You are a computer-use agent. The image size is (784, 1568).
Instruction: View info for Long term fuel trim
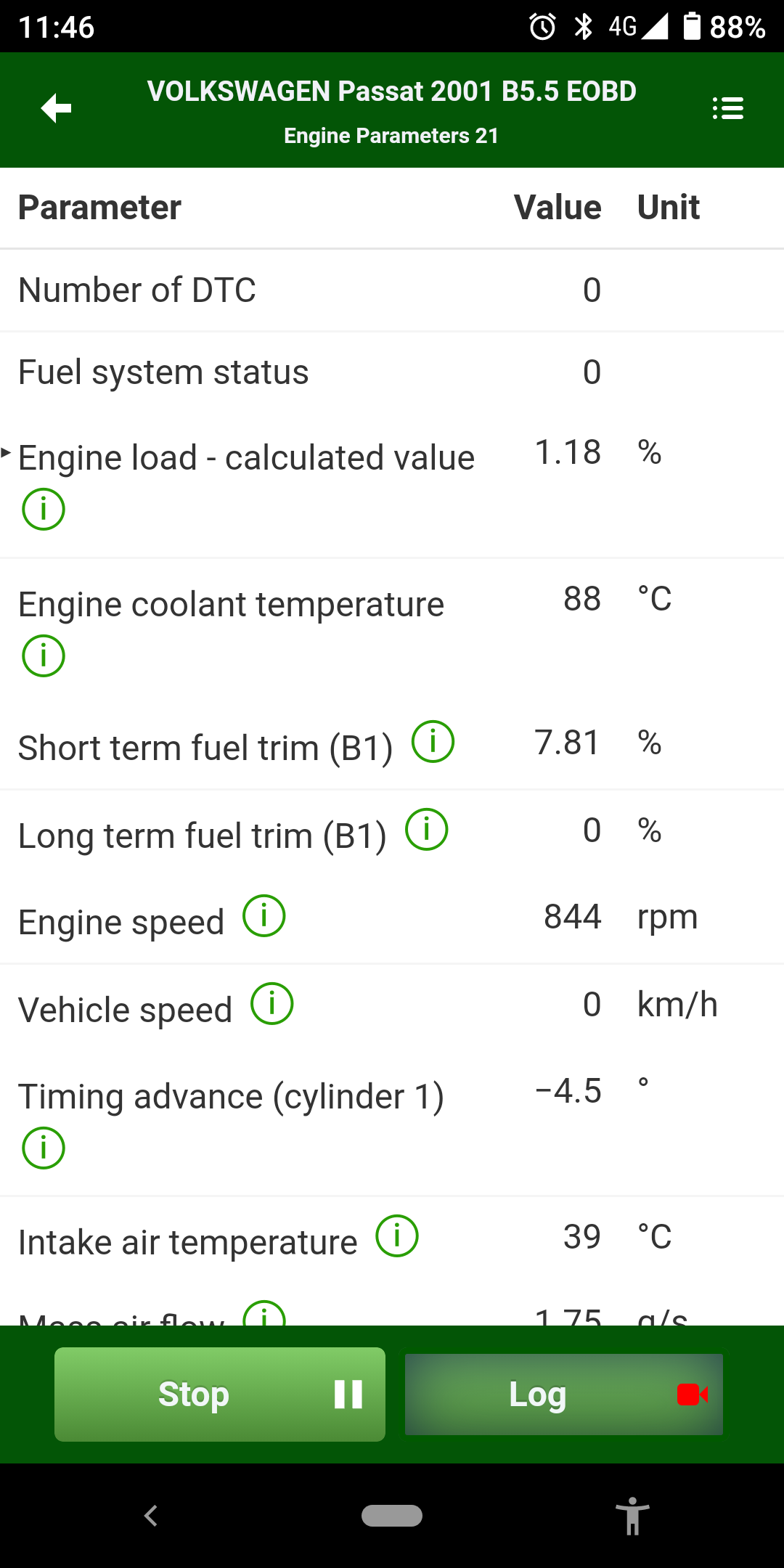(426, 830)
